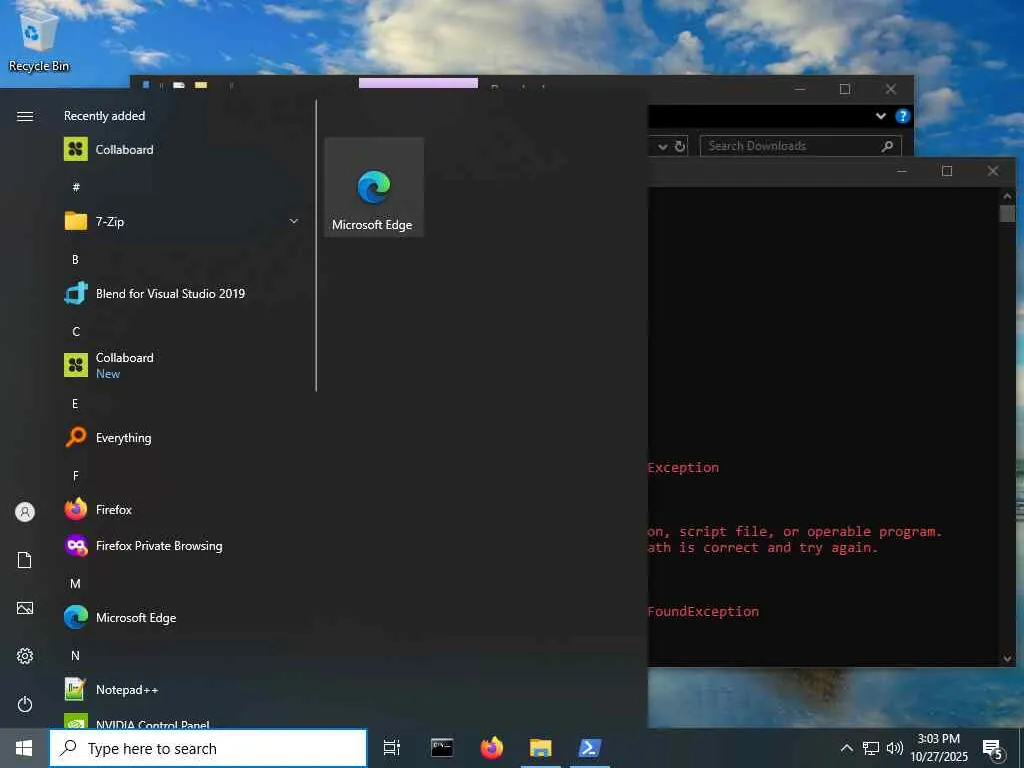The width and height of the screenshot is (1024, 768).
Task: Expand the Start menu hamburger button
Action: (x=25, y=116)
